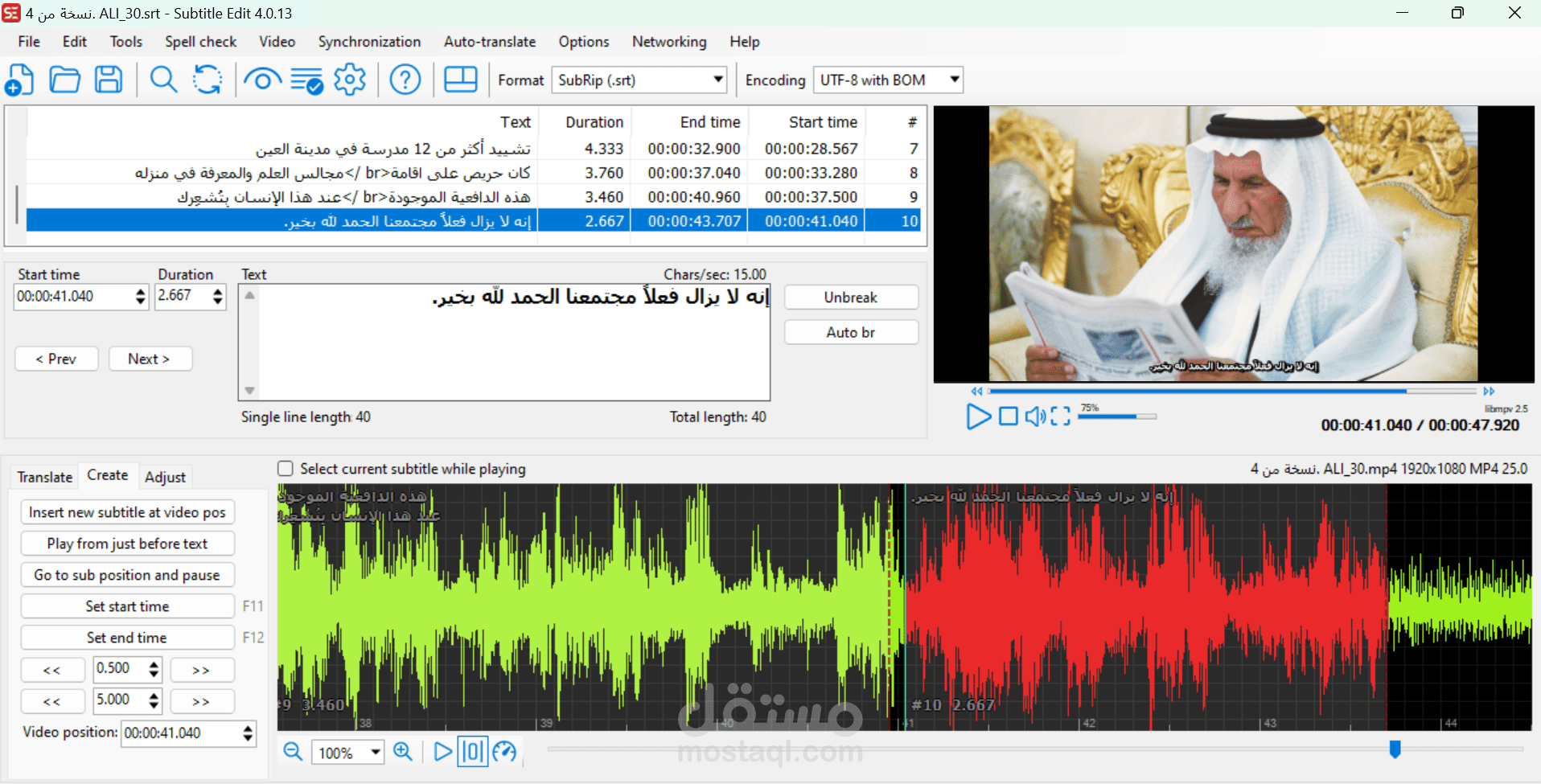Open Settings via the gear icon
1541x784 pixels.
(351, 79)
